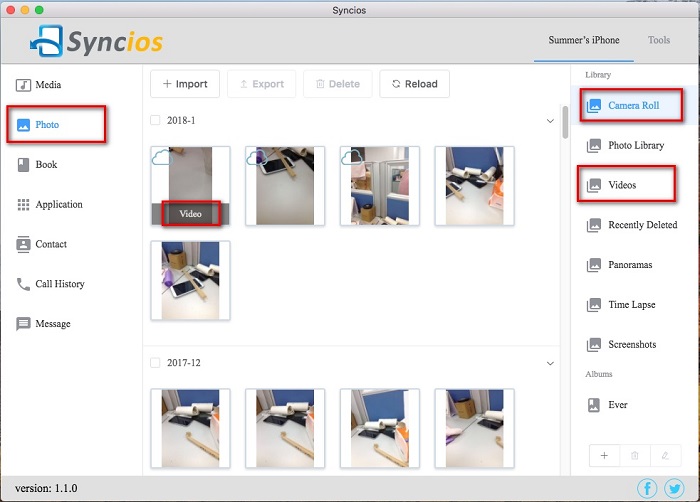Collapse the 2017-12 group chevron
700x502 pixels.
click(x=550, y=364)
